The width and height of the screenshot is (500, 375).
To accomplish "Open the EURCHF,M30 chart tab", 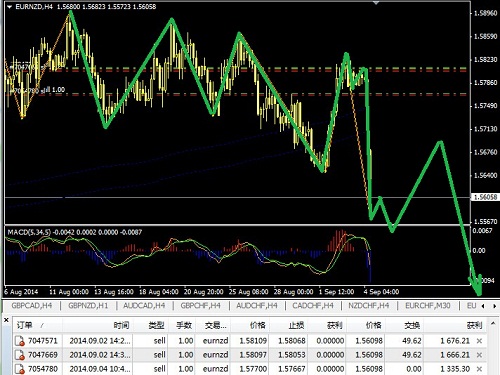I will tap(428, 306).
